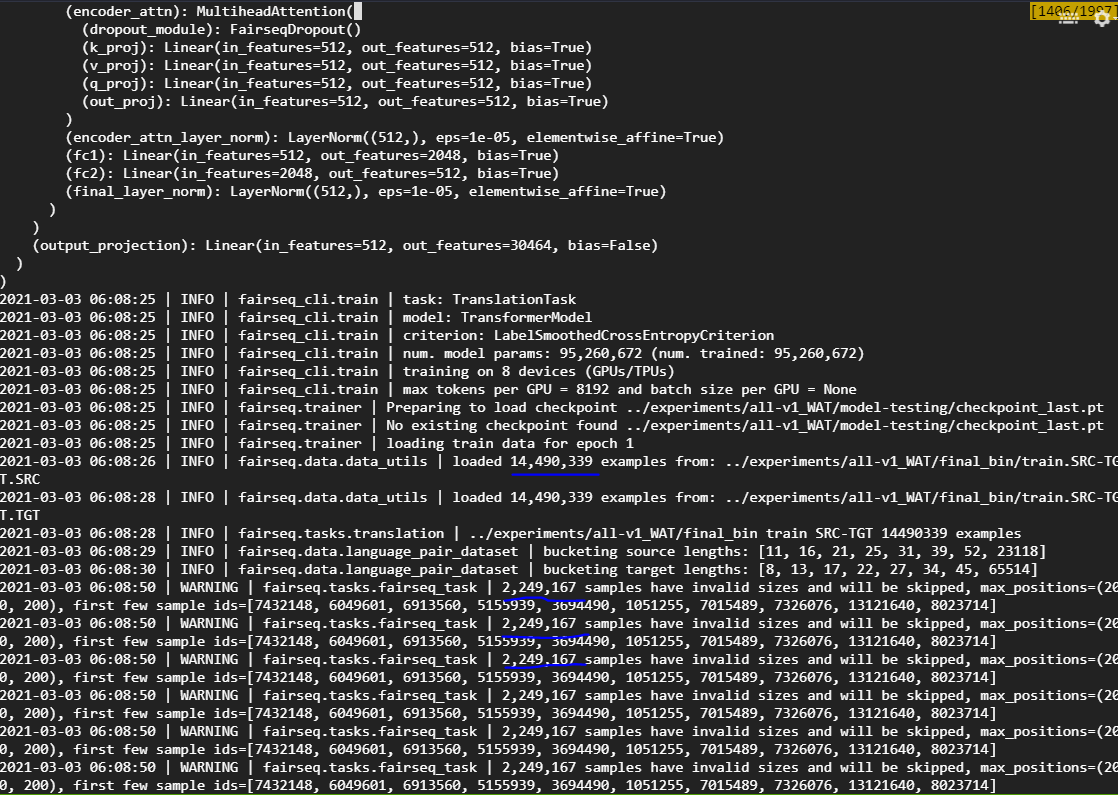Click the 1406/1997 match counter badge
This screenshot has height=795, width=1118.
(1049, 10)
